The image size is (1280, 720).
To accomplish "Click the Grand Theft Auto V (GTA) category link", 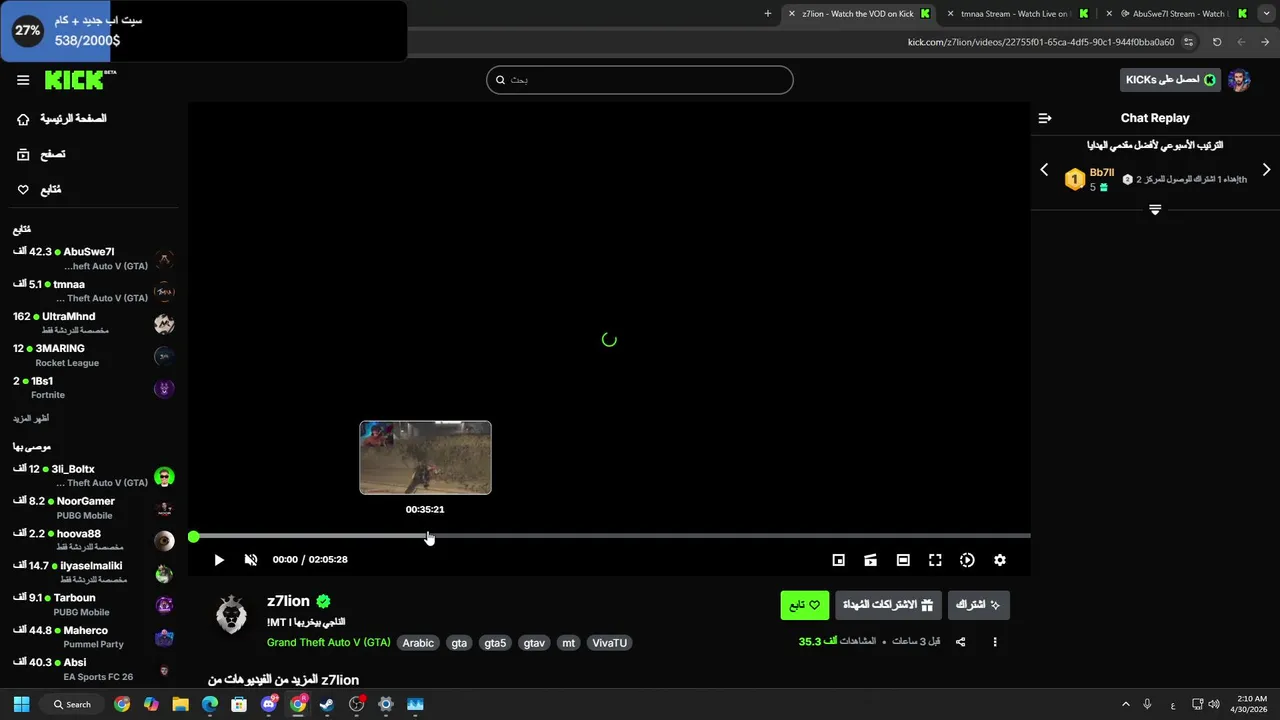I will [x=329, y=643].
